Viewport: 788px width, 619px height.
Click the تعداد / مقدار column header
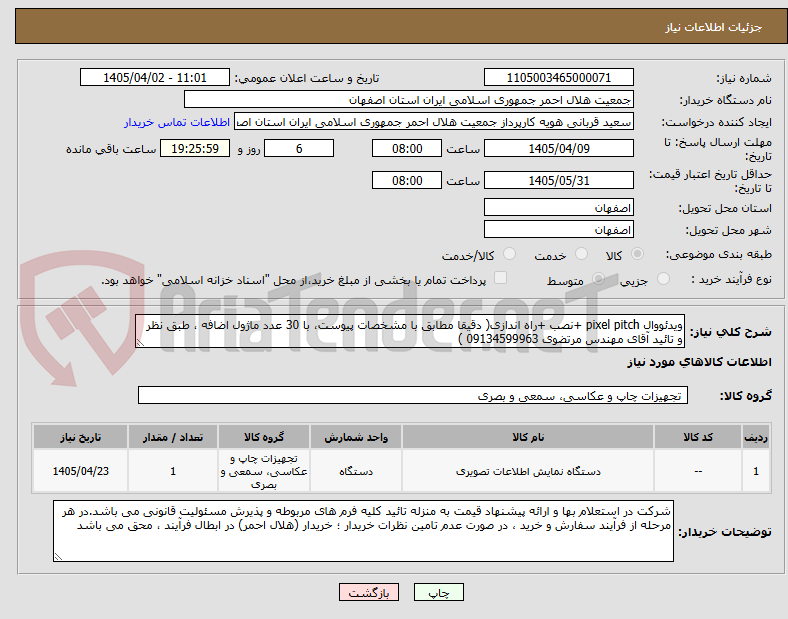coord(173,437)
